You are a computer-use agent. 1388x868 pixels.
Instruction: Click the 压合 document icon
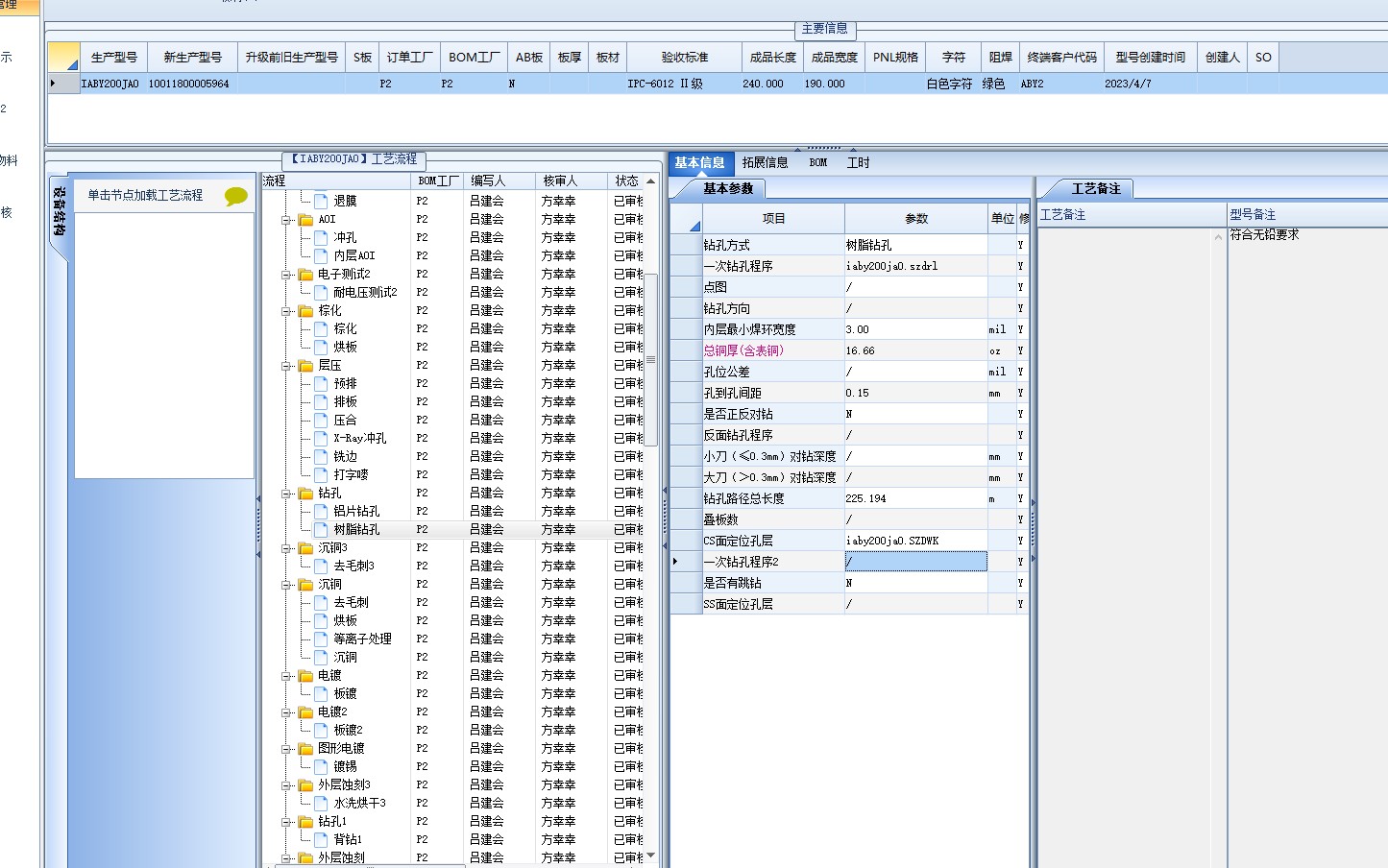[322, 420]
